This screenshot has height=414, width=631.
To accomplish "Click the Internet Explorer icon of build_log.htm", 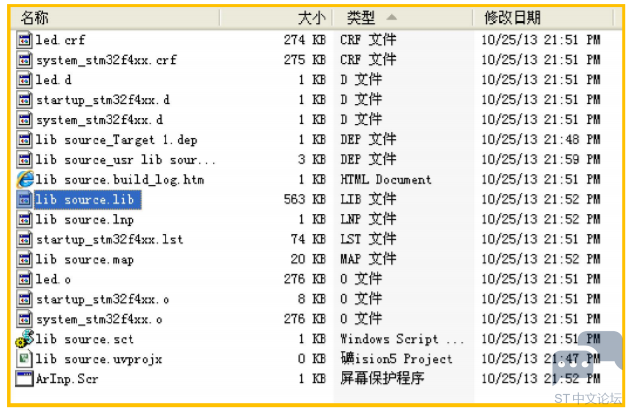I will point(25,179).
